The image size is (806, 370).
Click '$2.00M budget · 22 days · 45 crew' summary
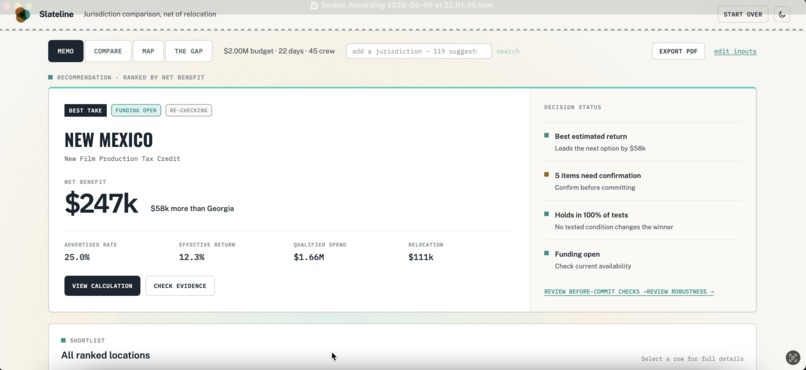(x=279, y=51)
